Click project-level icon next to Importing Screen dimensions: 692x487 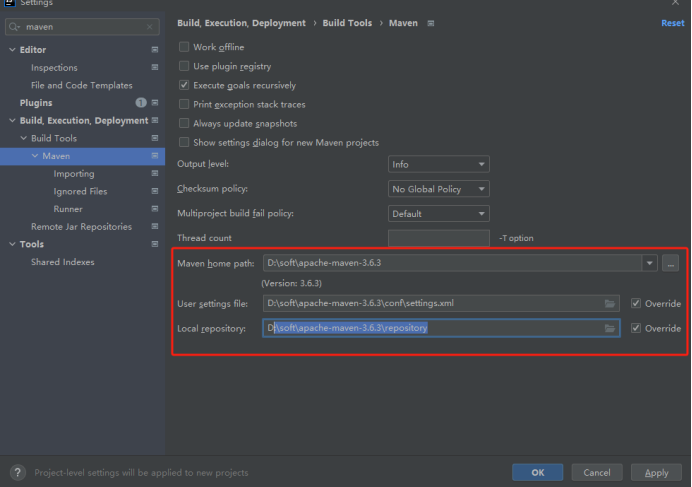pos(155,173)
